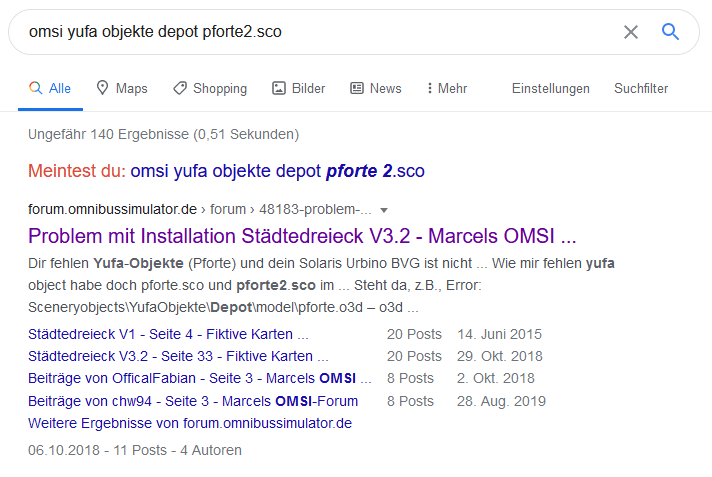Click the Bilder image icon
This screenshot has height=477, width=712.
[279, 88]
